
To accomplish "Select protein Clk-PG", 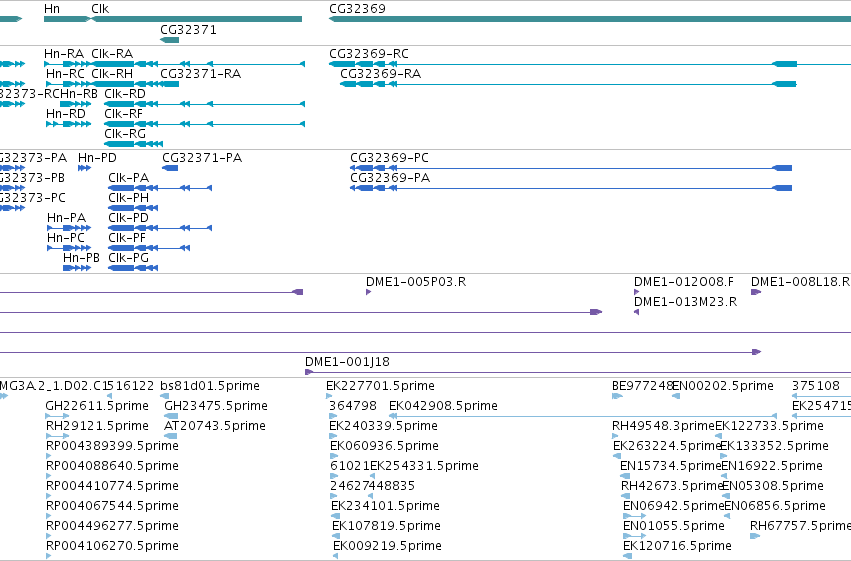I will pyautogui.click(x=129, y=258).
